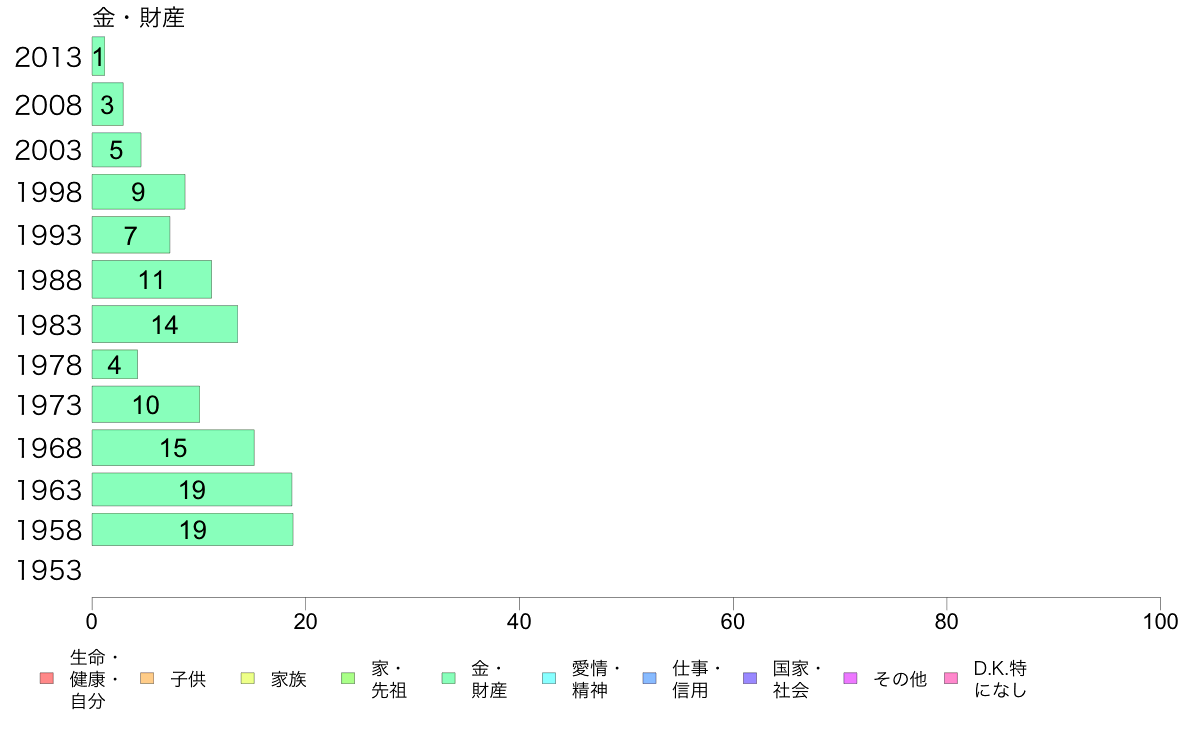Click the 1953 year axis label
This screenshot has height=736, width=1188.
pyautogui.click(x=48, y=571)
